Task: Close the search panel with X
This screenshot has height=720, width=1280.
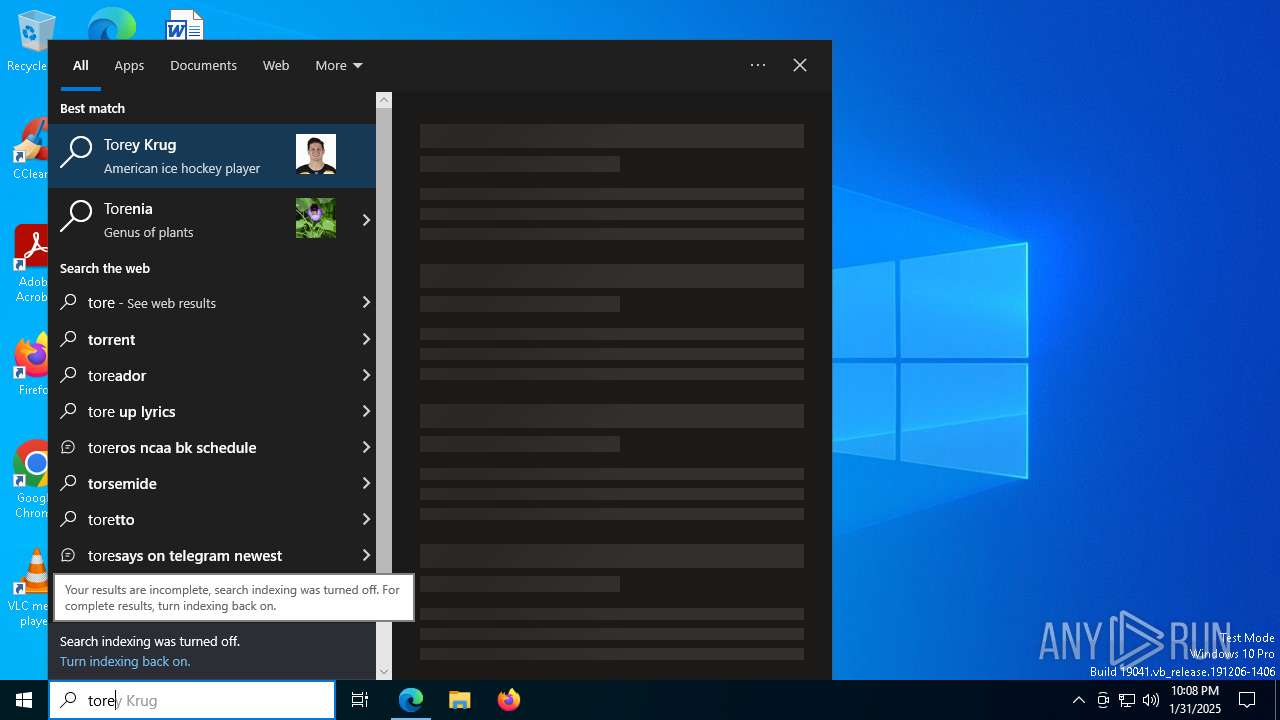Action: point(800,65)
